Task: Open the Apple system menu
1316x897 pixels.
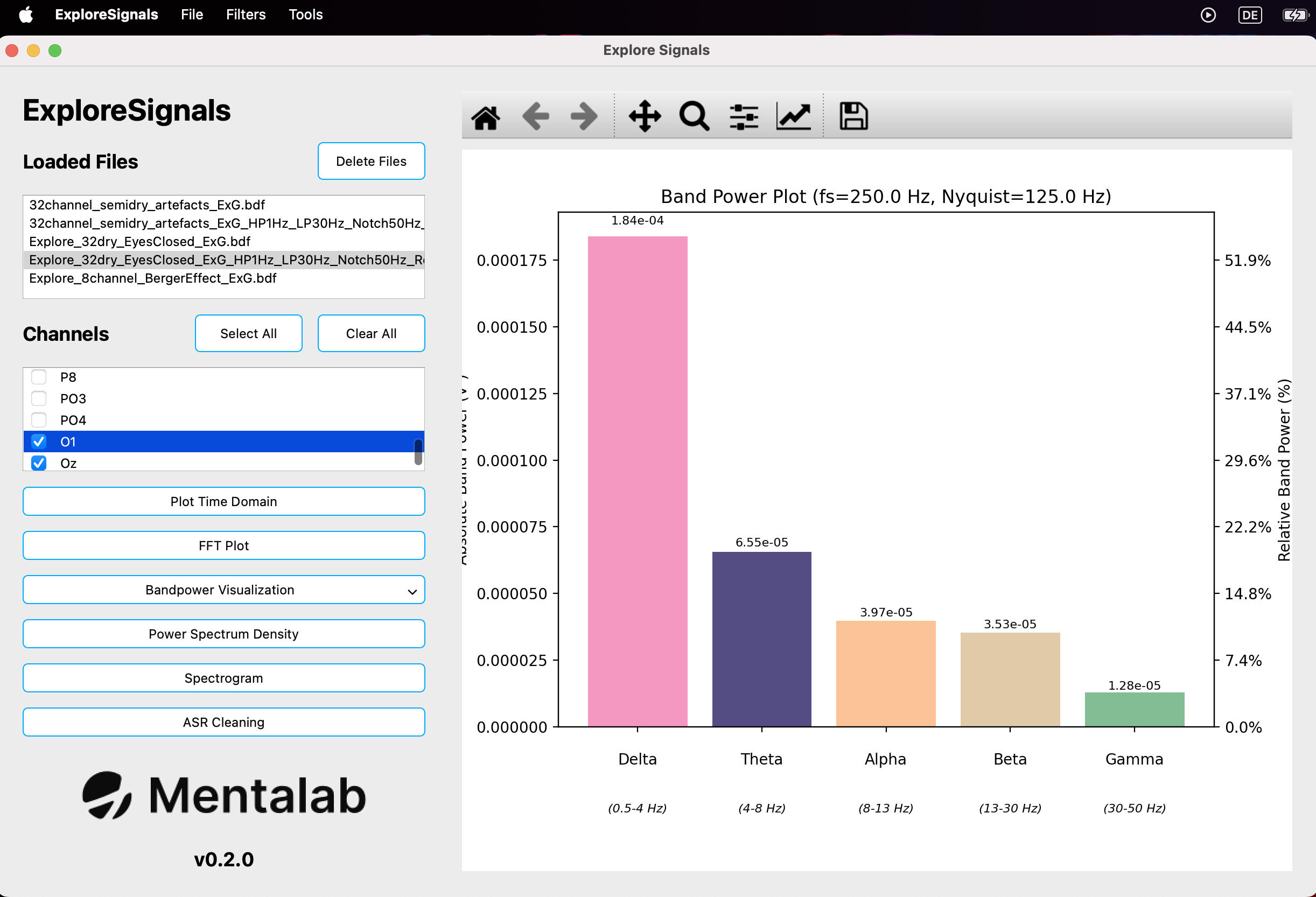Action: tap(26, 15)
